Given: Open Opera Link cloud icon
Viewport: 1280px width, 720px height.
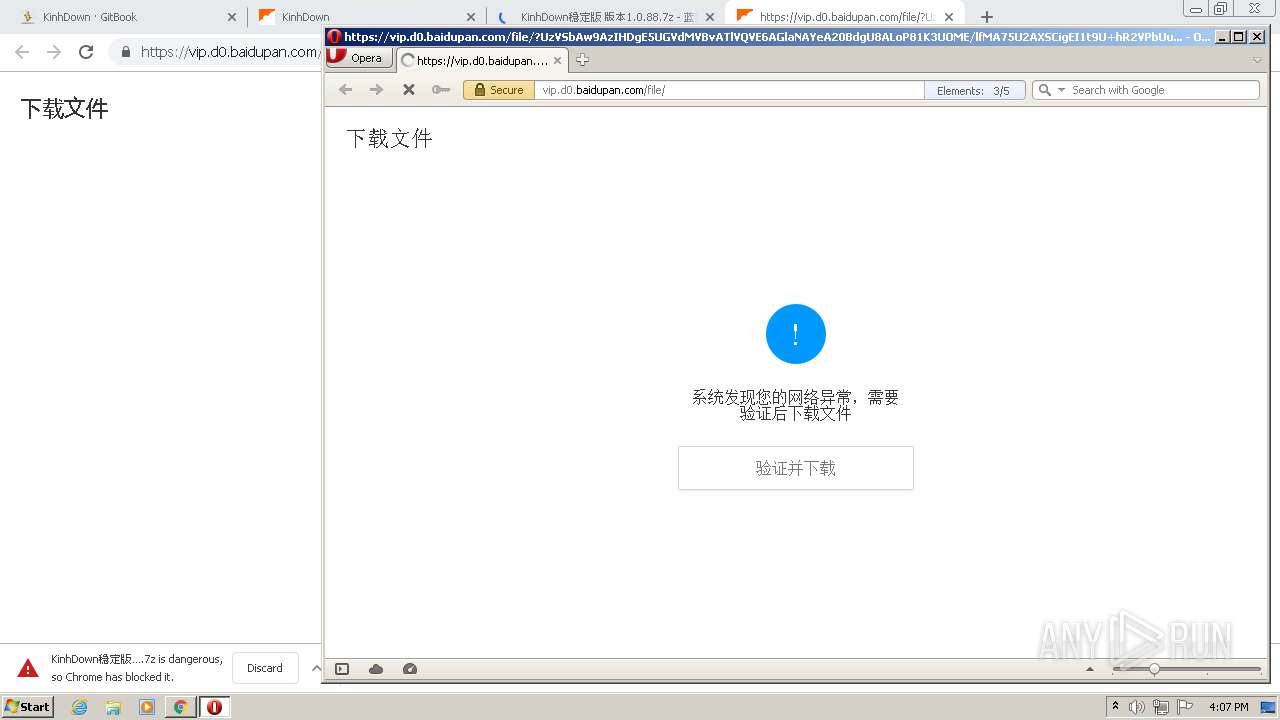Looking at the screenshot, I should click(376, 669).
